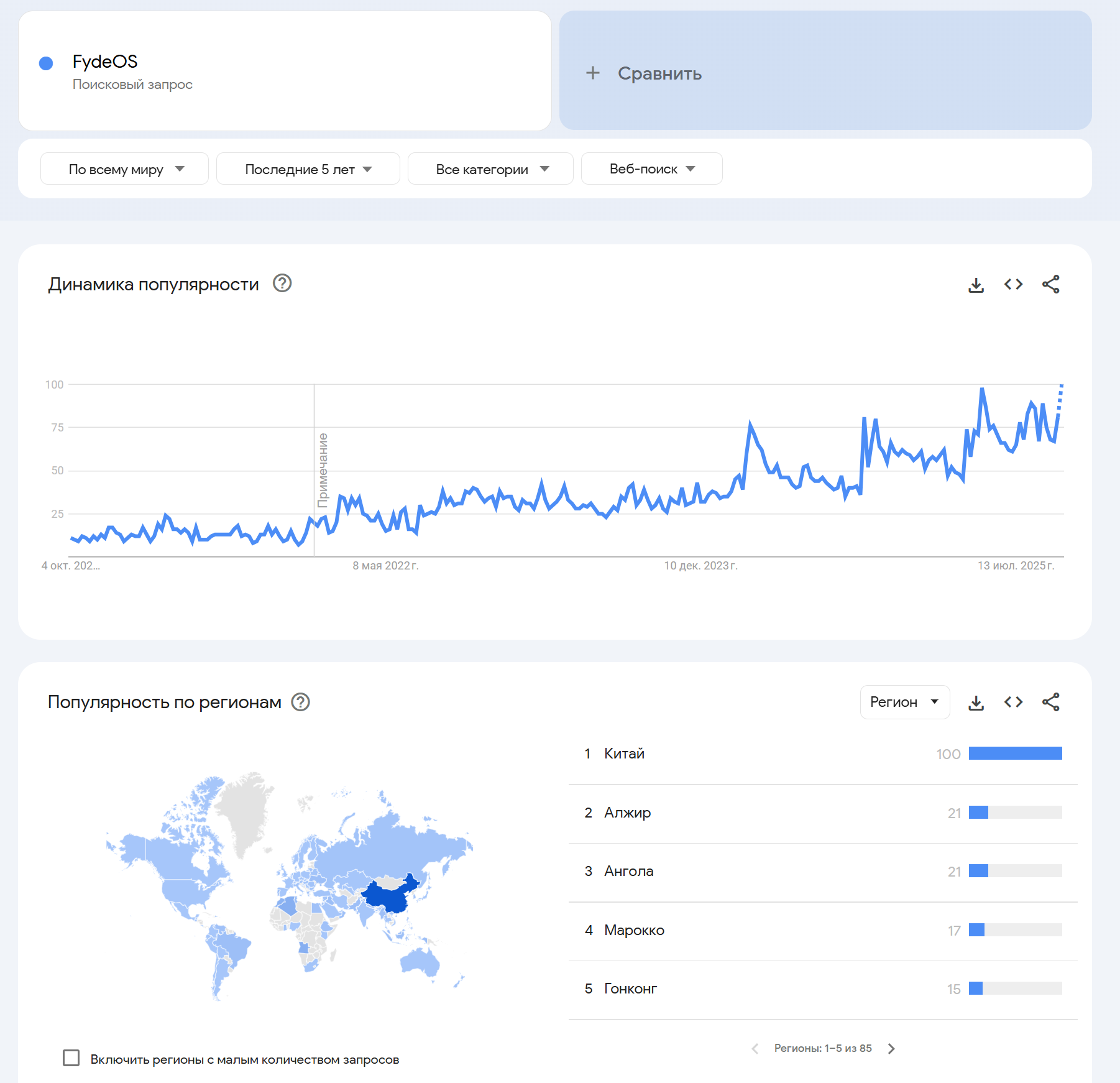Open the По всему миру location dropdown
The width and height of the screenshot is (1120, 1083).
click(x=124, y=169)
